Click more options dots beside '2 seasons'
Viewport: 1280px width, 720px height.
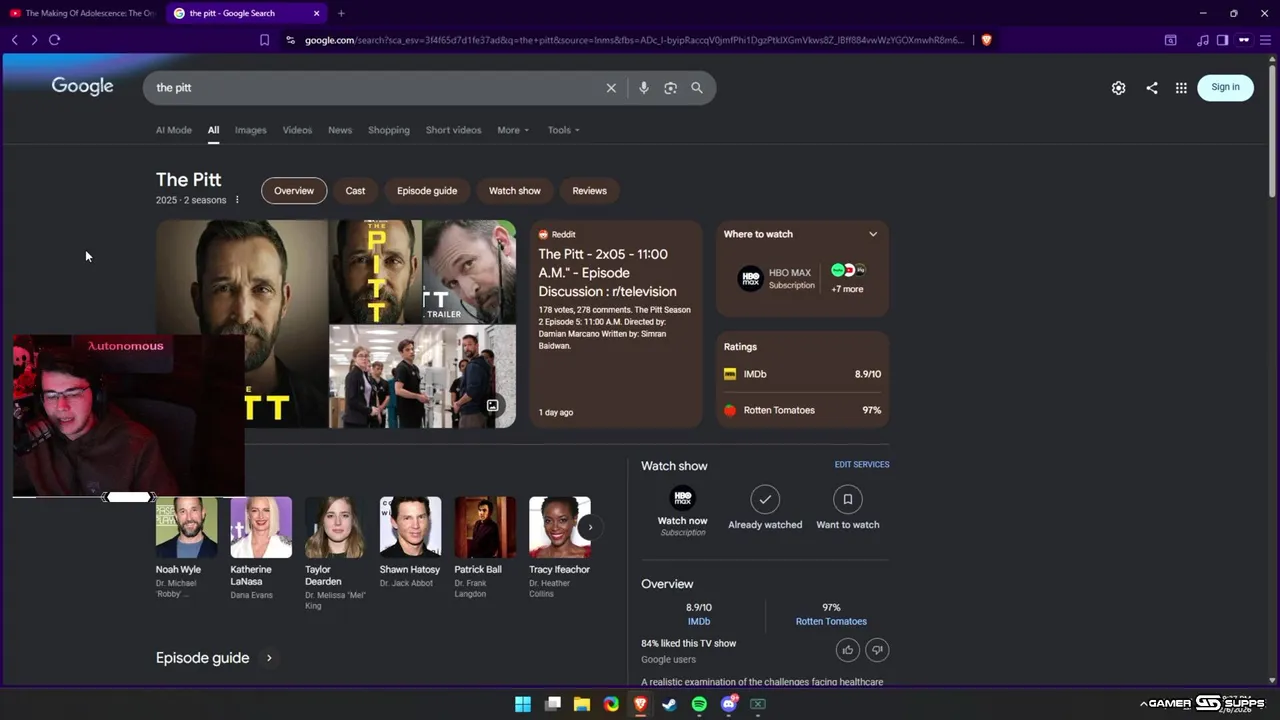coord(237,200)
